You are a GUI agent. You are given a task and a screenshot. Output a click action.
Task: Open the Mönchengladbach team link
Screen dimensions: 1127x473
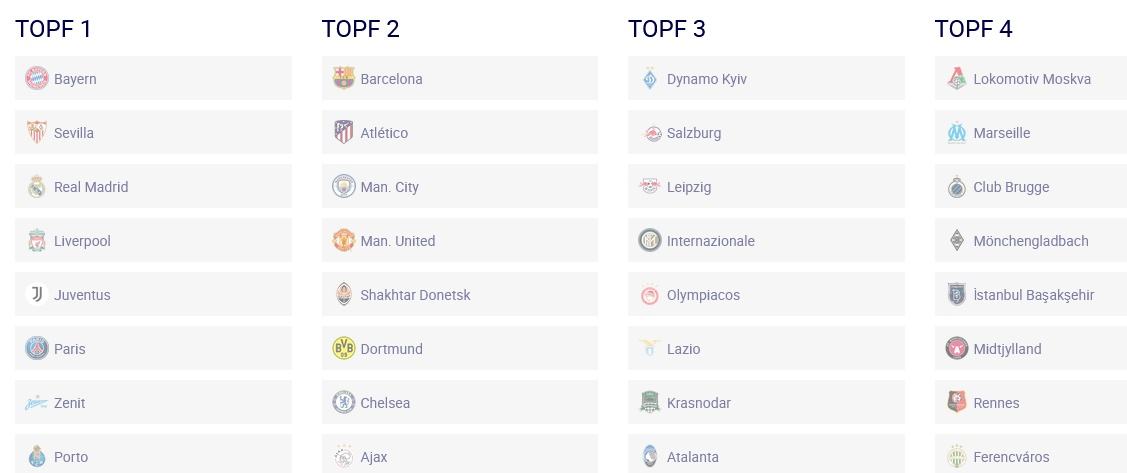pos(1031,240)
